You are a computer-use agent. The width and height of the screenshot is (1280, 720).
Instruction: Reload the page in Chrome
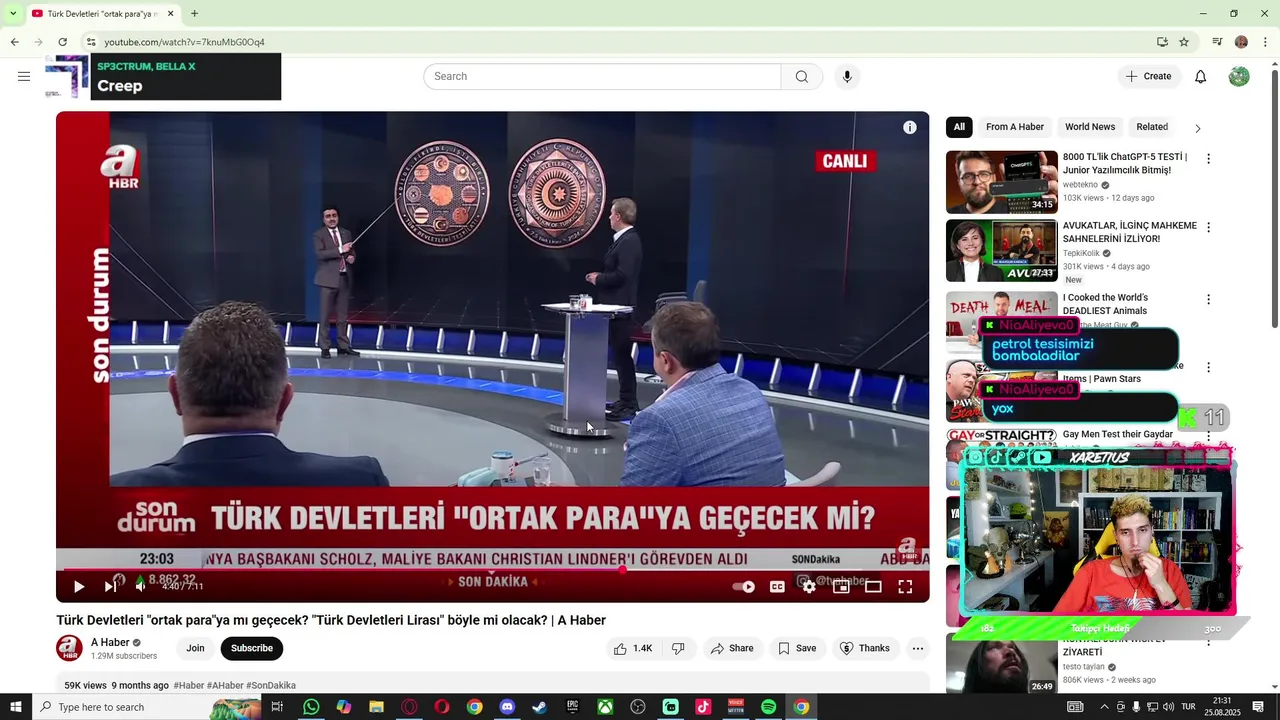(62, 42)
